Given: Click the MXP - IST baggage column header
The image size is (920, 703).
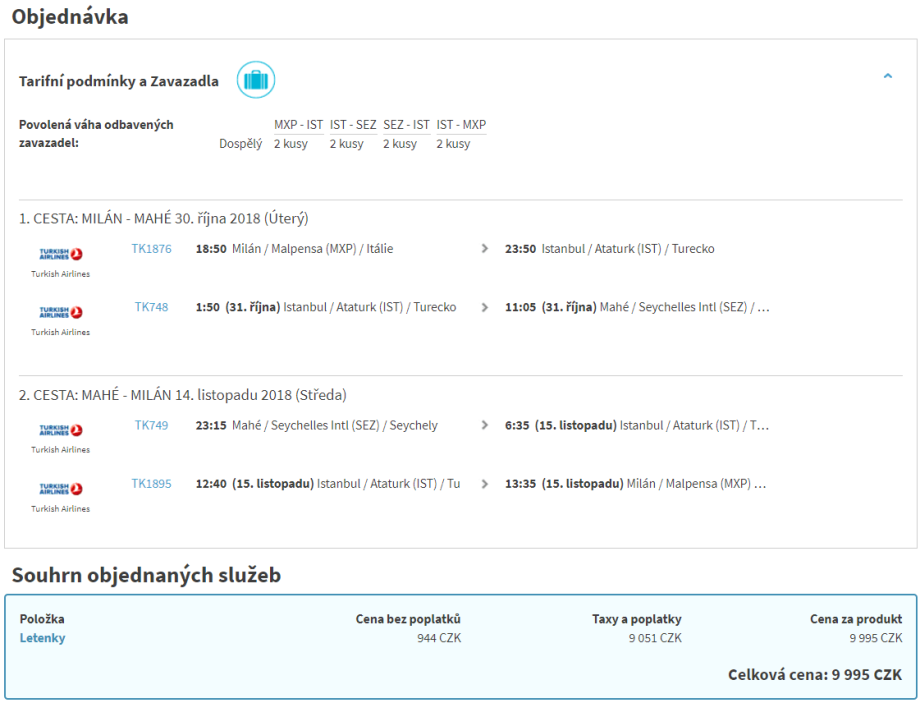Looking at the screenshot, I should pyautogui.click(x=299, y=125).
